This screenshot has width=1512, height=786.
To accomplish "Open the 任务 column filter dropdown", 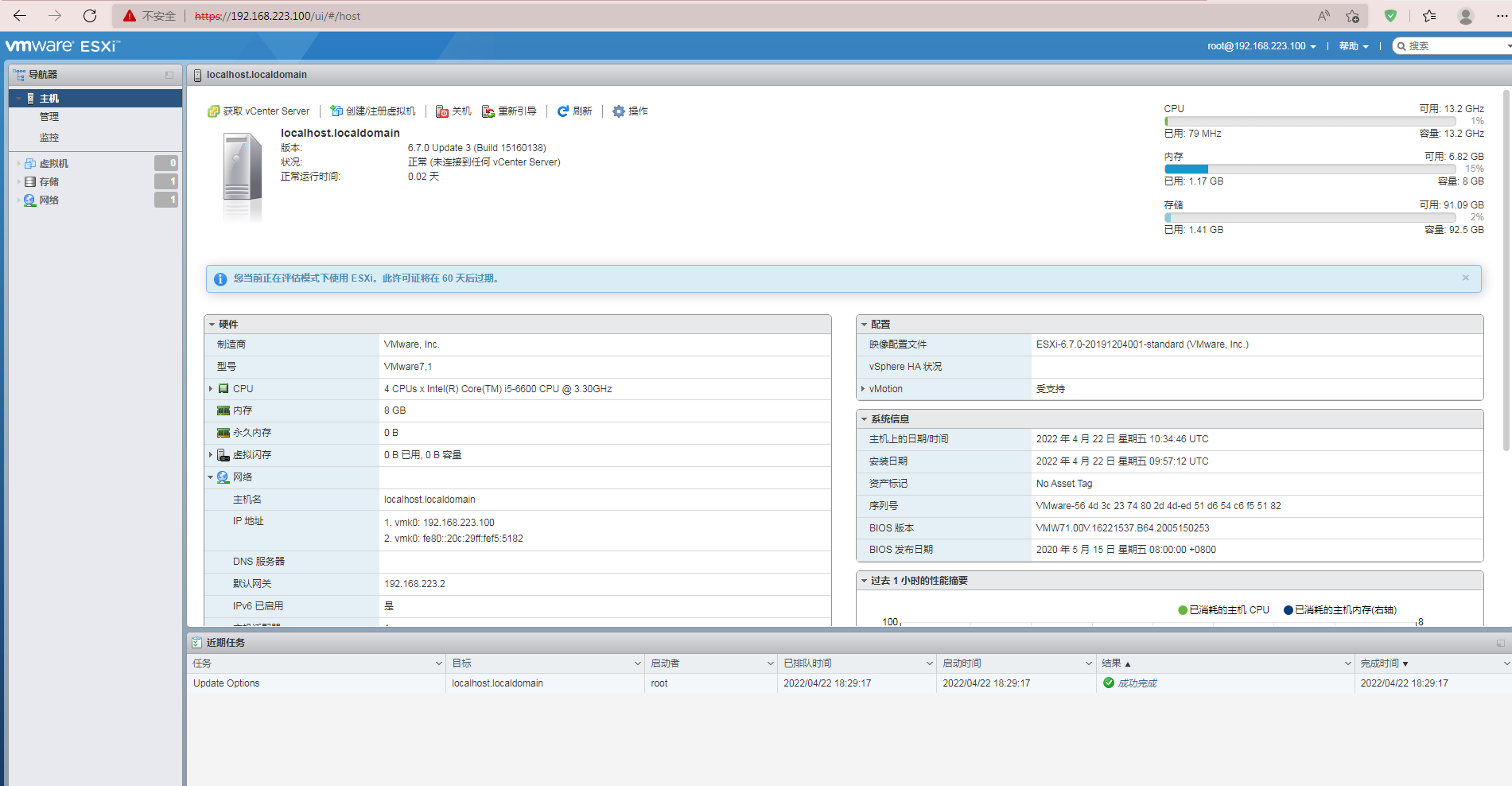I will 438,662.
